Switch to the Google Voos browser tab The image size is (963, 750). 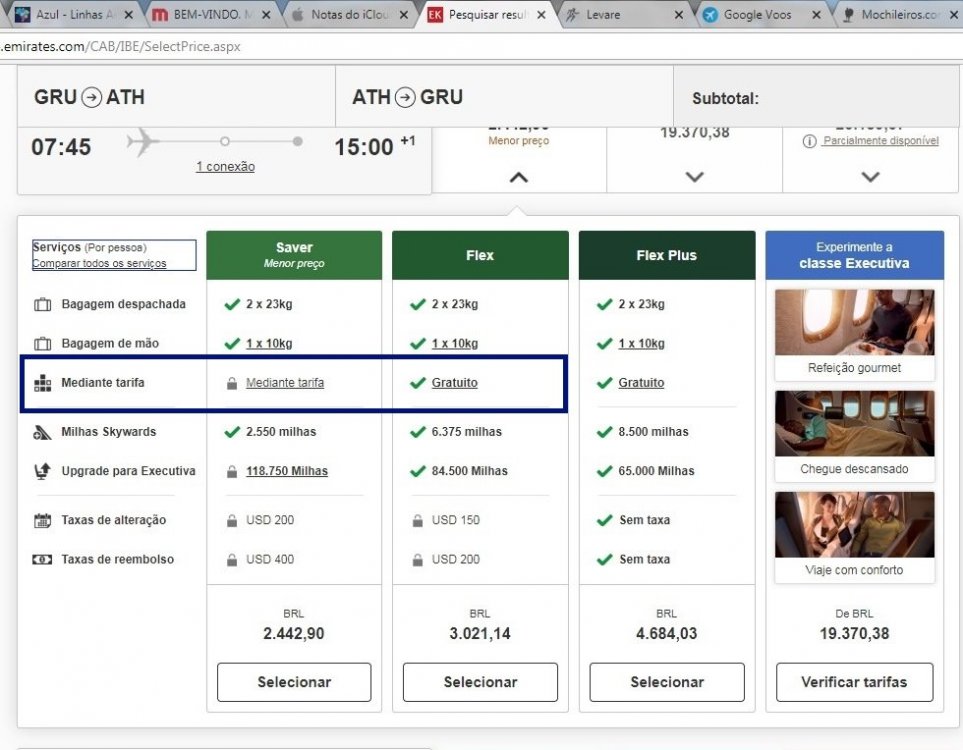click(x=757, y=15)
